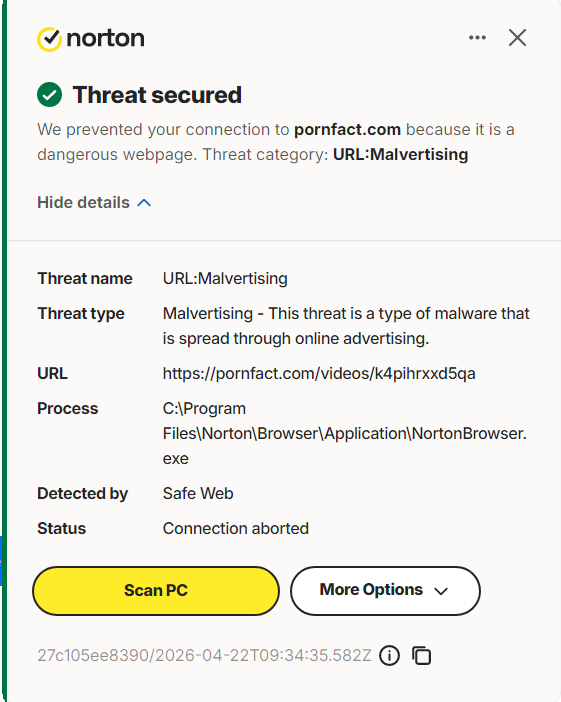Open the info icon beside the event ID
This screenshot has width=561, height=702.
pyautogui.click(x=389, y=656)
